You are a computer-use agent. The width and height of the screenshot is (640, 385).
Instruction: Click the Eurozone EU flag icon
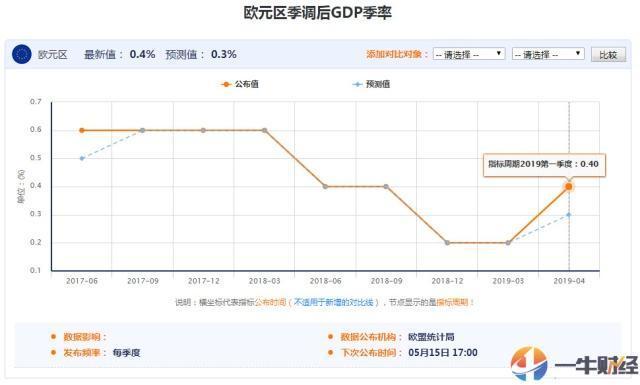22,54
